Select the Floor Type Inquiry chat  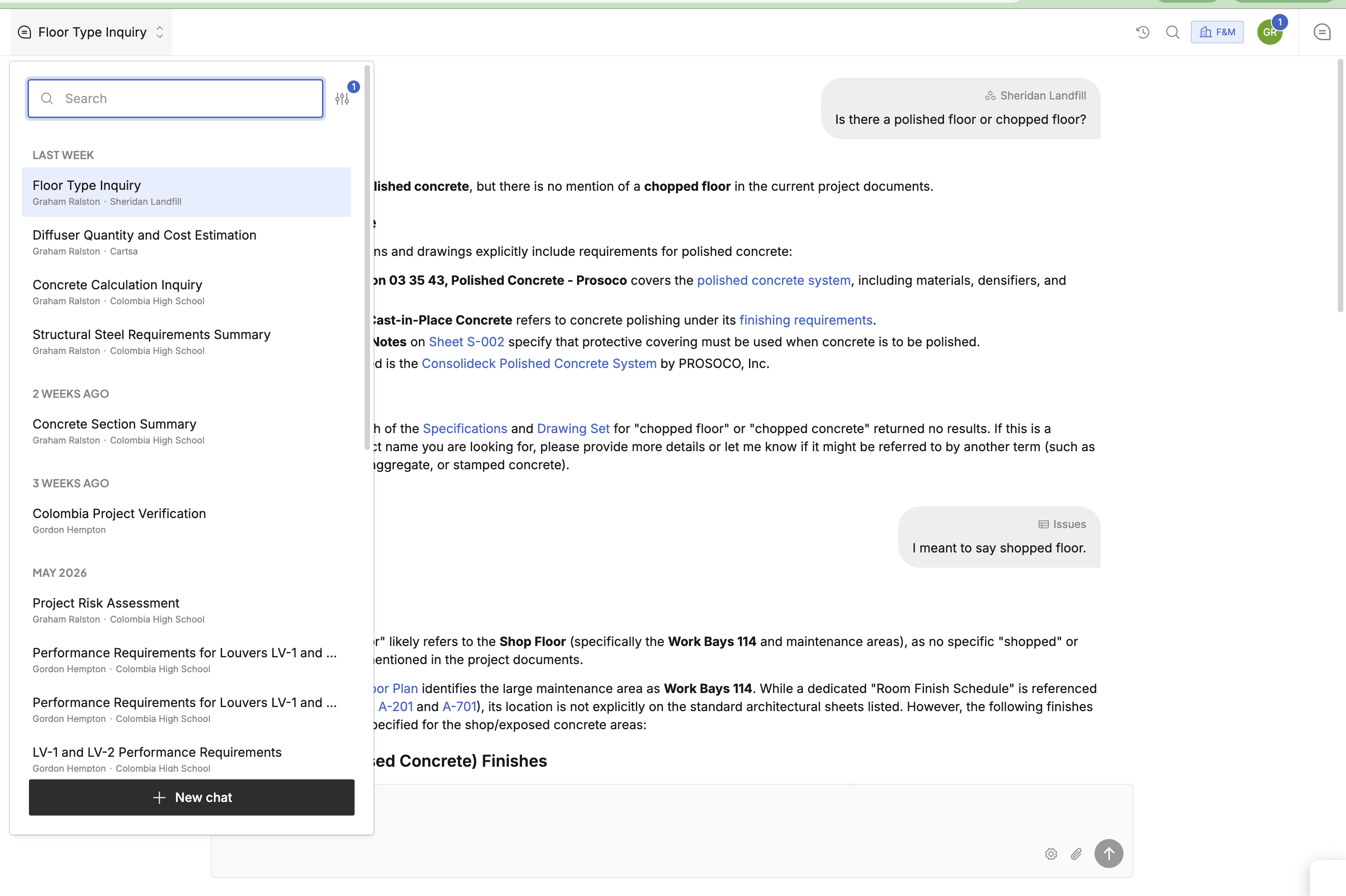click(x=186, y=192)
